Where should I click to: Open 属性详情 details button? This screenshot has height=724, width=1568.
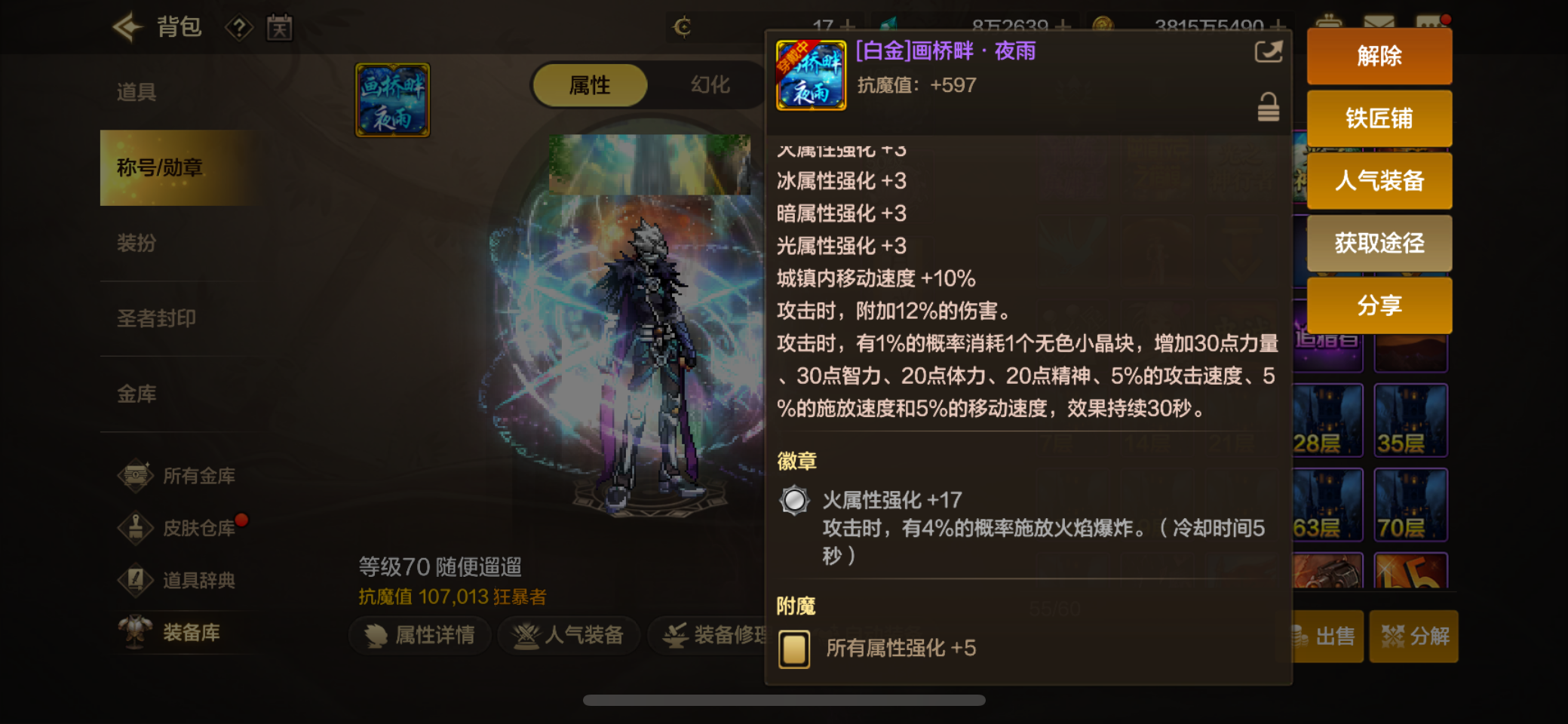click(420, 635)
